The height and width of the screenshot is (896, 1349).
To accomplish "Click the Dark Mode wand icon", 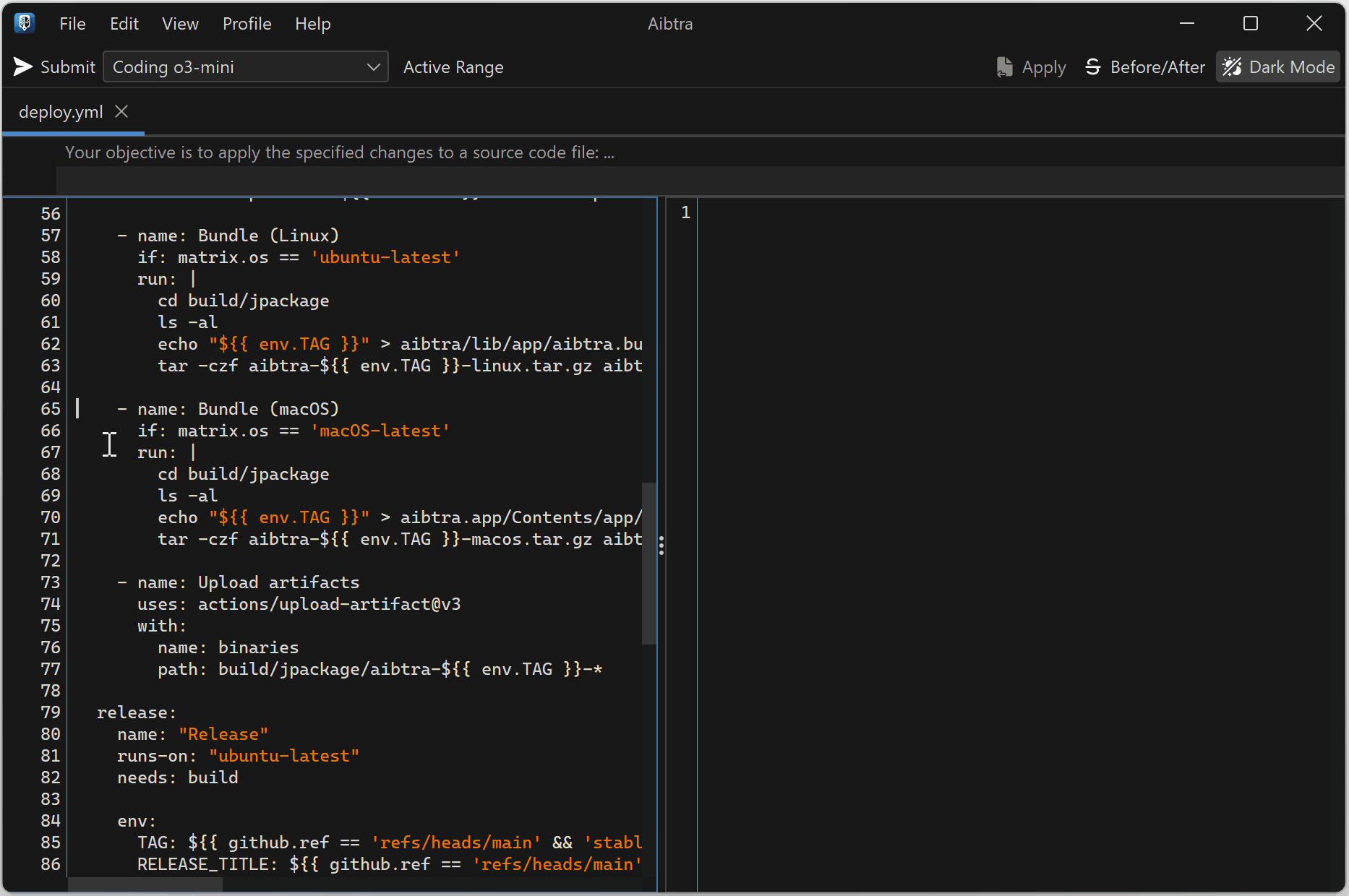I will (x=1232, y=67).
